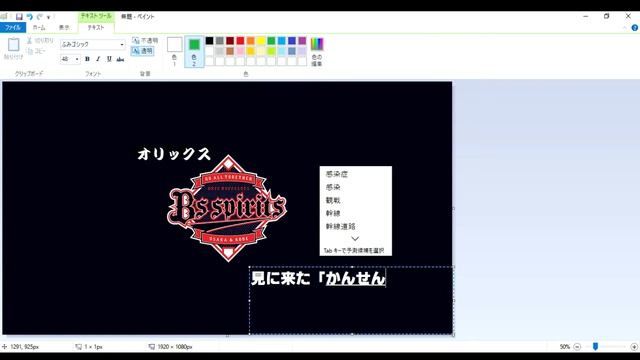The image size is (640, 360).
Task: Pick the black palette color
Action: [209, 40]
